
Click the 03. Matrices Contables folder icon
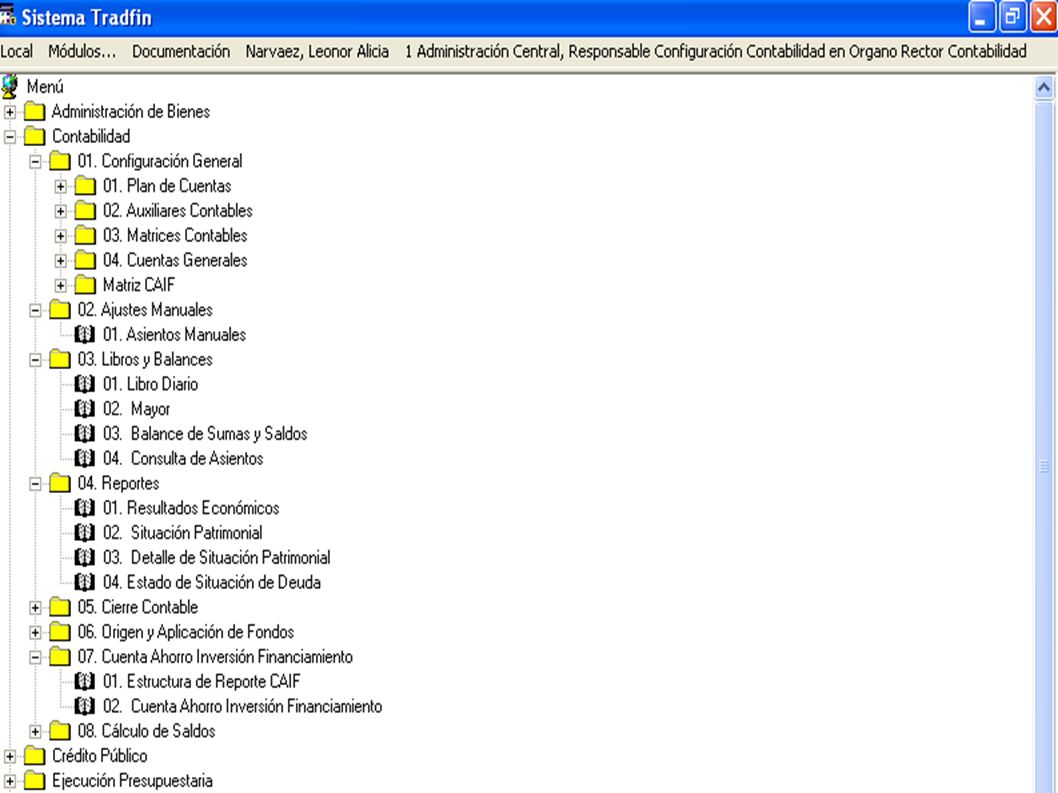pos(85,236)
